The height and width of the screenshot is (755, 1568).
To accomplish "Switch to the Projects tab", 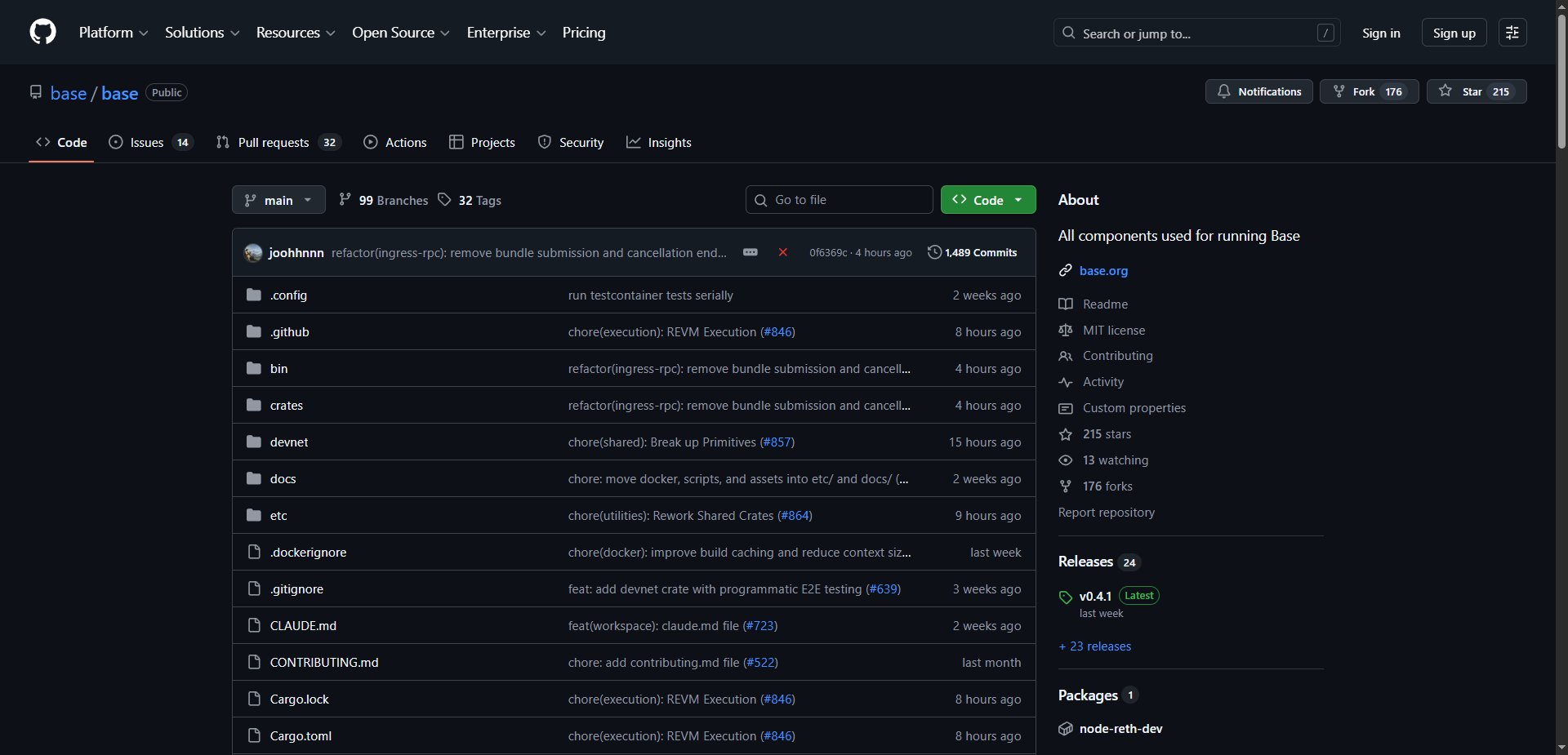I will tap(482, 142).
